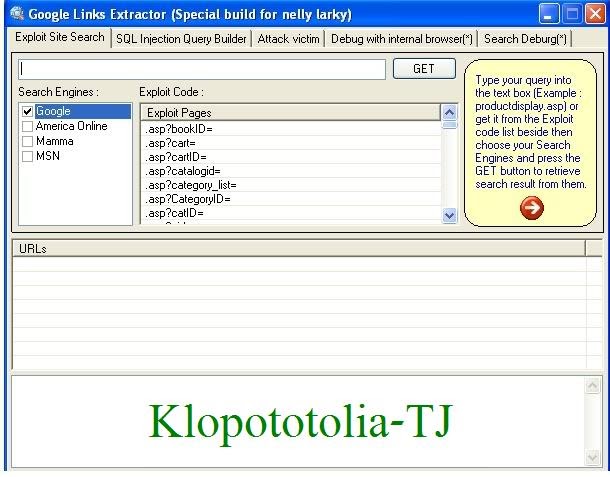This screenshot has height=477, width=610.
Task: Switch to the Exploit Site Search tab
Action: (x=60, y=37)
